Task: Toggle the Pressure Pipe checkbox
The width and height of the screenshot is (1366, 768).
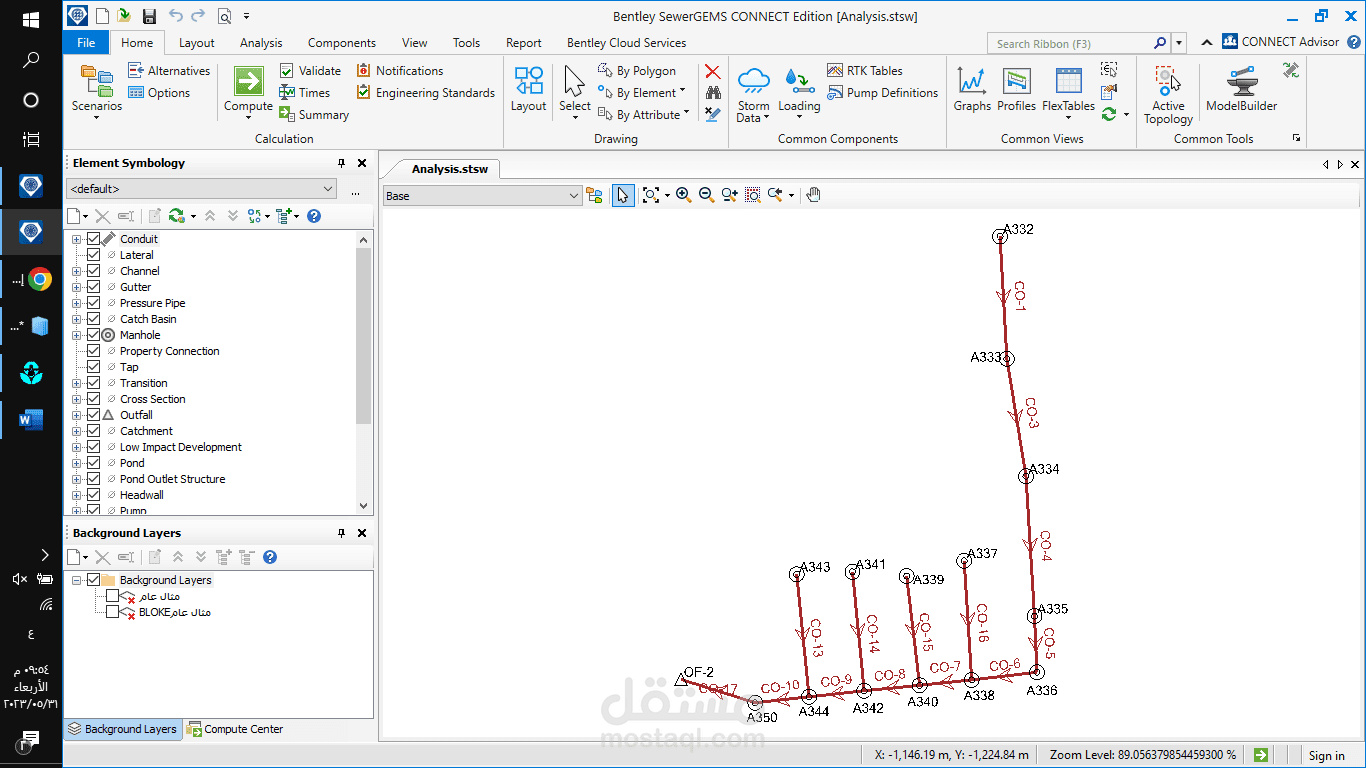Action: point(94,303)
